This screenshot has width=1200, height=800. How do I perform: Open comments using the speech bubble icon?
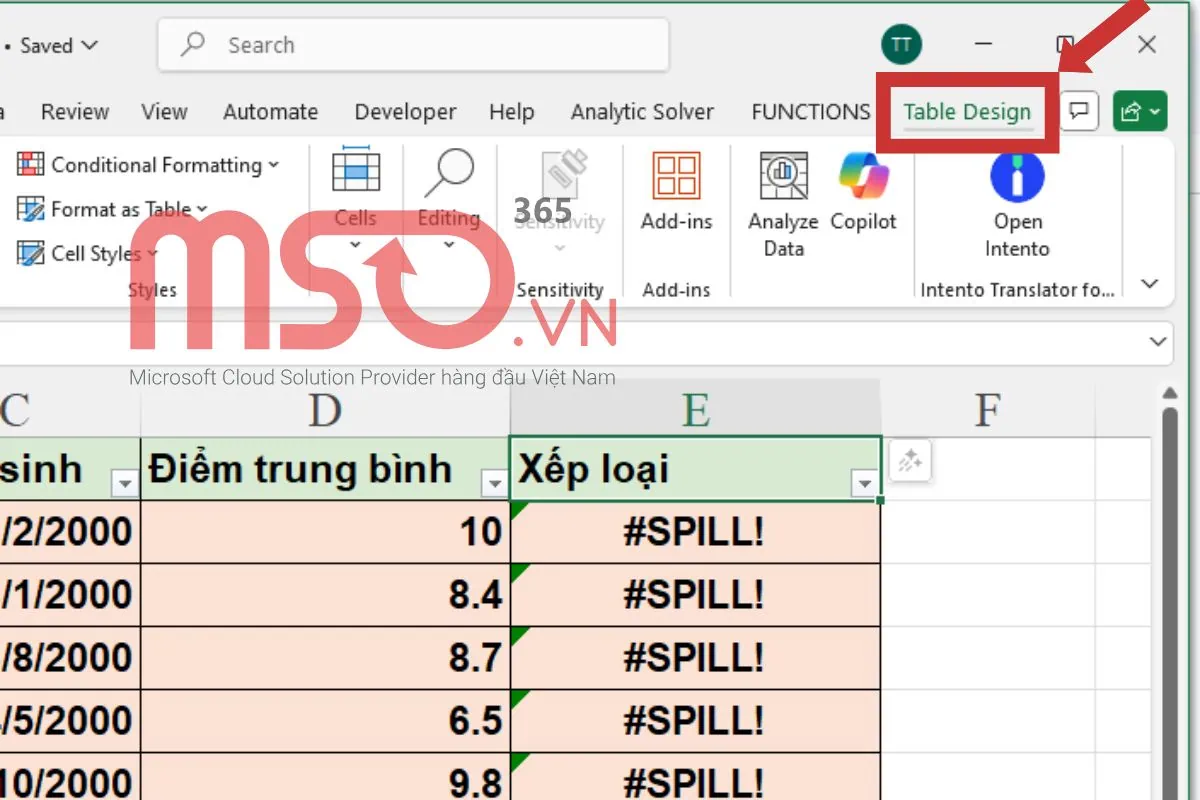pyautogui.click(x=1078, y=112)
